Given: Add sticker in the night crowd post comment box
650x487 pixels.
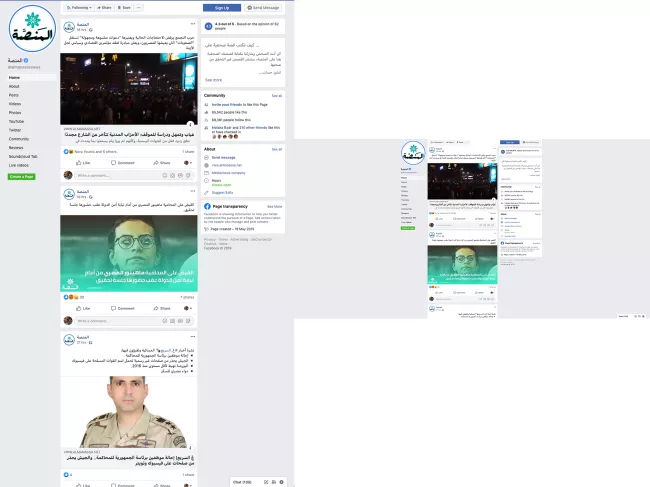Looking at the screenshot, I should coord(188,175).
